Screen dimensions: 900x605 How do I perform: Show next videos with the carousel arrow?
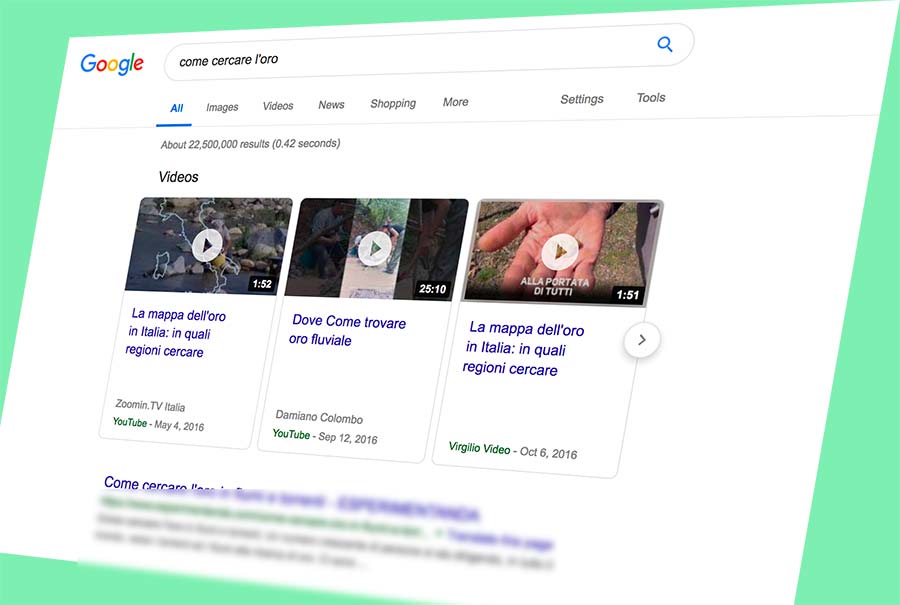642,340
